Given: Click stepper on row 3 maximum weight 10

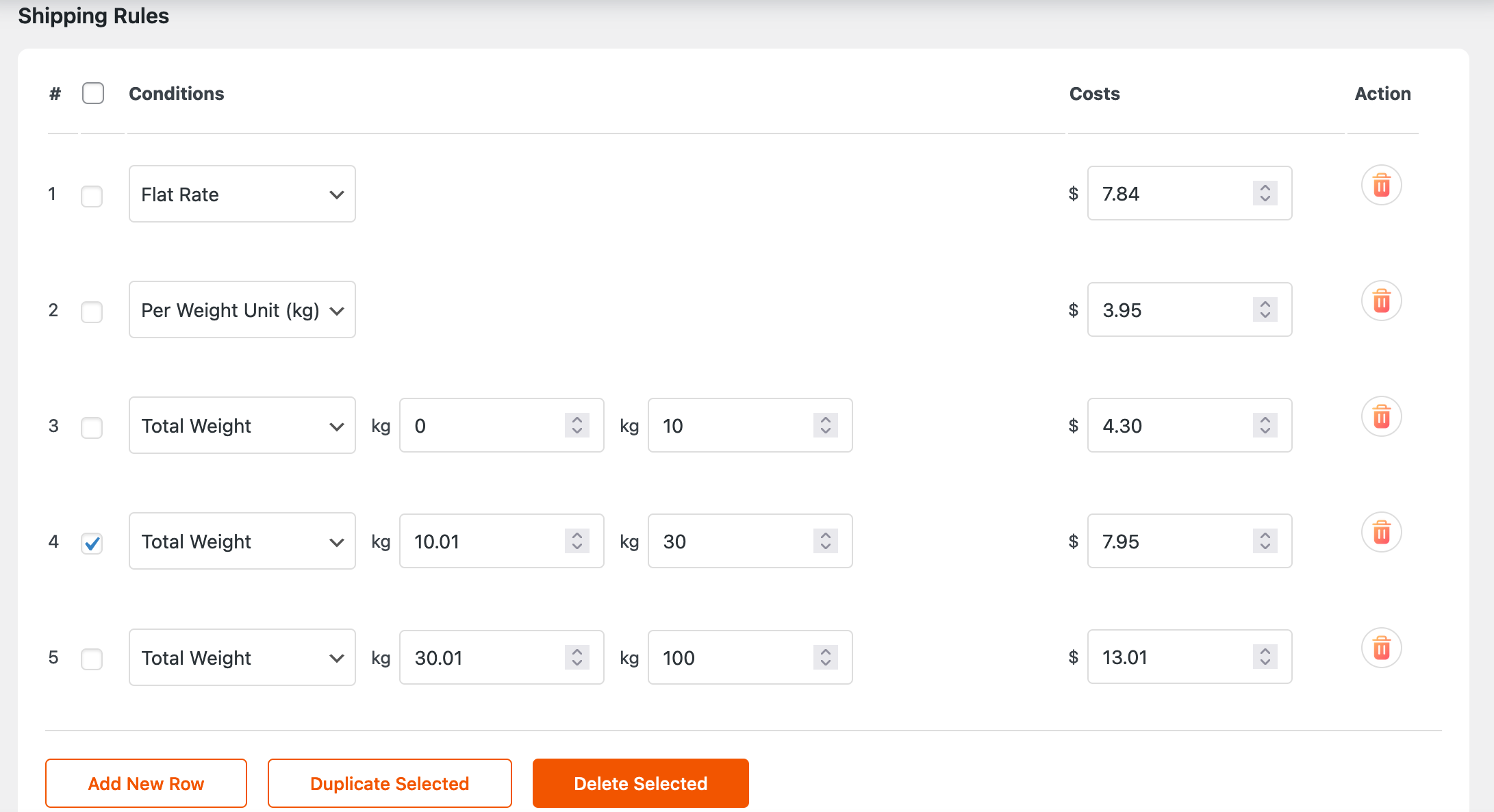Looking at the screenshot, I should [826, 425].
